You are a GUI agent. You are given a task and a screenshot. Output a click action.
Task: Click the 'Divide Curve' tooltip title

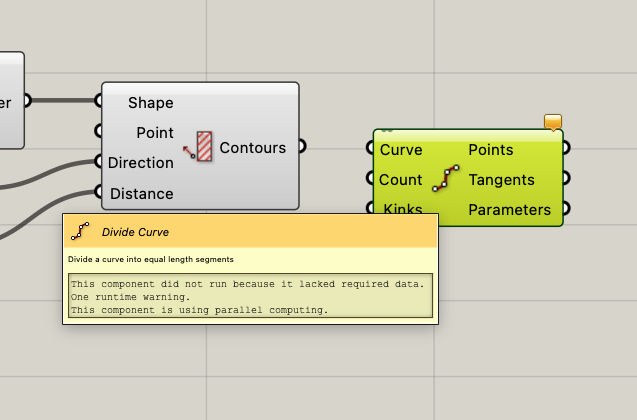click(x=135, y=232)
